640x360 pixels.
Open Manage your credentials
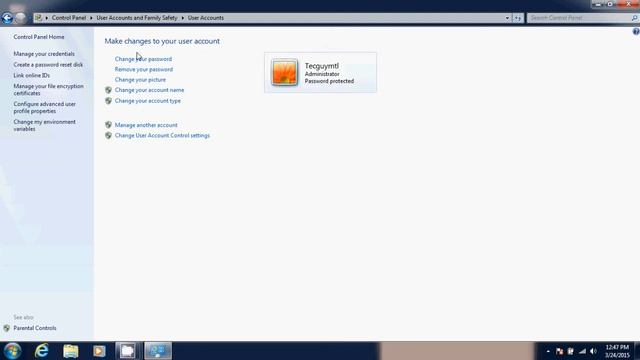coord(44,54)
